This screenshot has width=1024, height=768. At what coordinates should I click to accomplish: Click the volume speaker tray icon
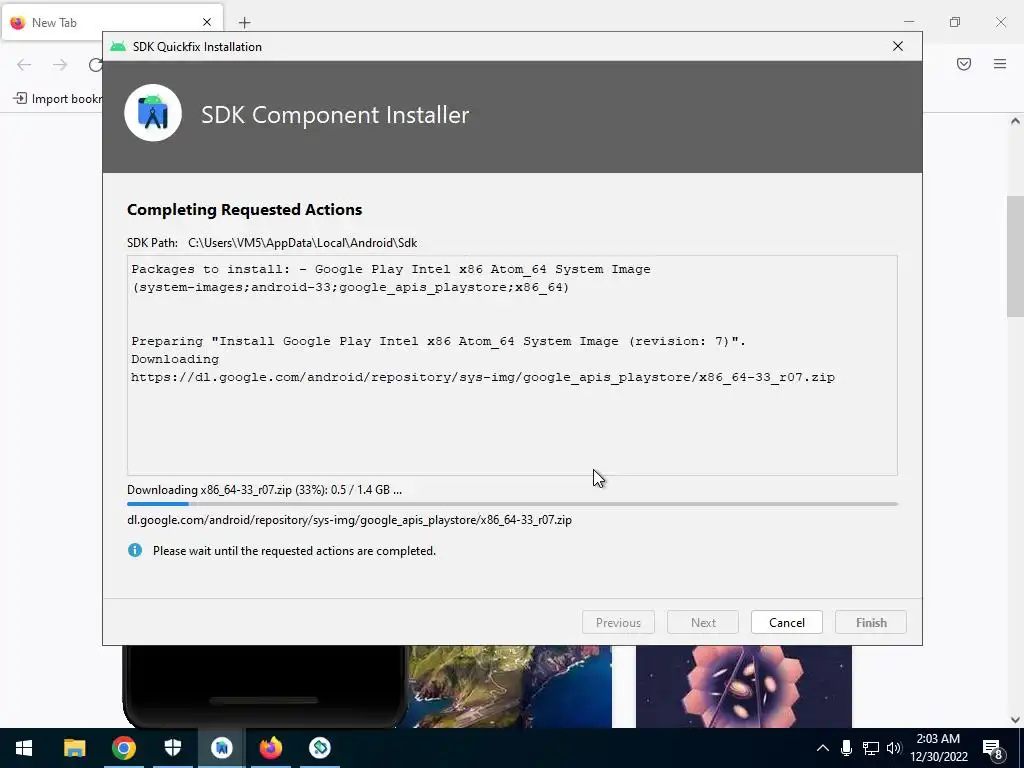(894, 748)
